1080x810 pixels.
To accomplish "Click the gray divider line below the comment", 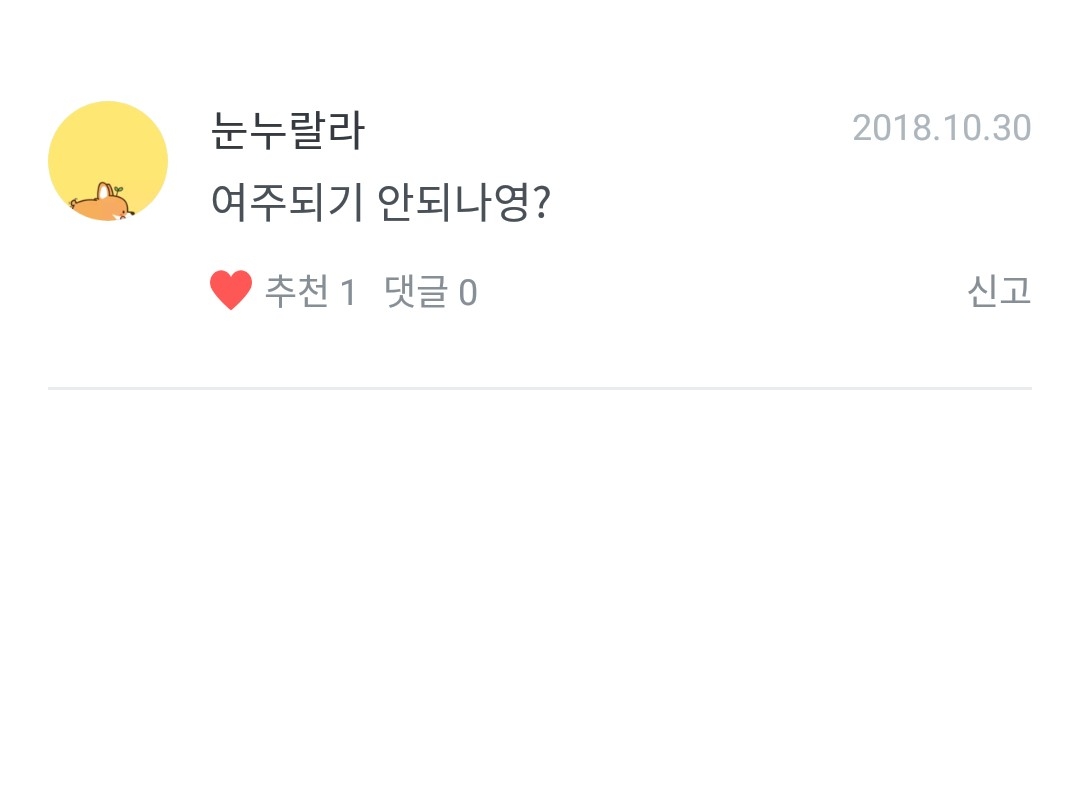I will pos(540,387).
